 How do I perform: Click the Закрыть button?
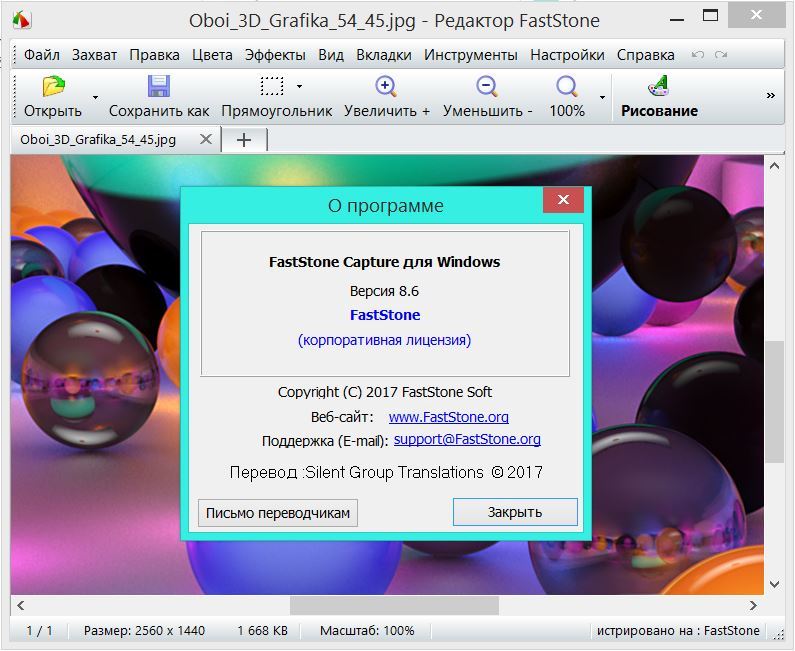(515, 512)
